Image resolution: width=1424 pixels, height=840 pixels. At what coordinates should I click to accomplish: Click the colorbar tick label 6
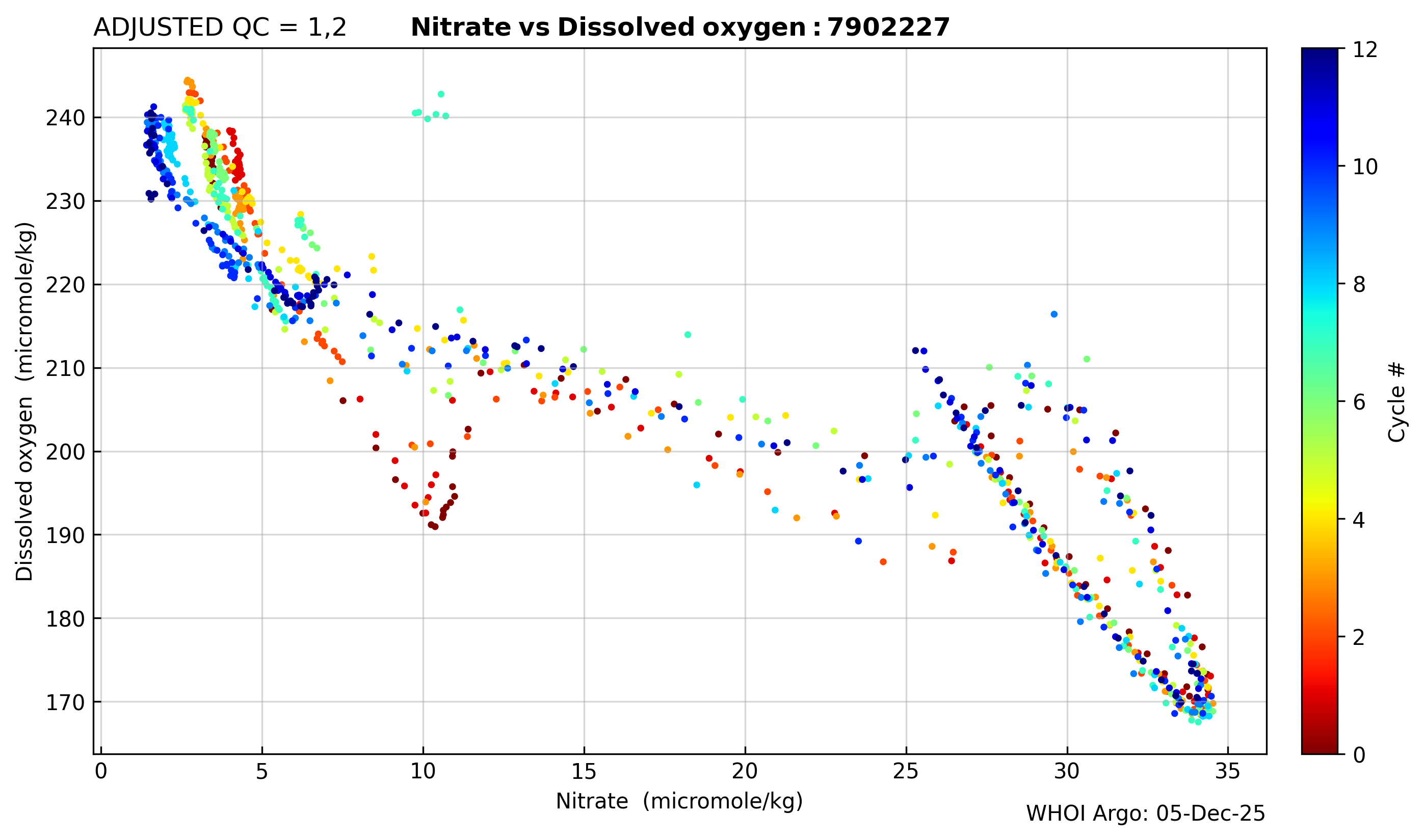(x=1359, y=402)
